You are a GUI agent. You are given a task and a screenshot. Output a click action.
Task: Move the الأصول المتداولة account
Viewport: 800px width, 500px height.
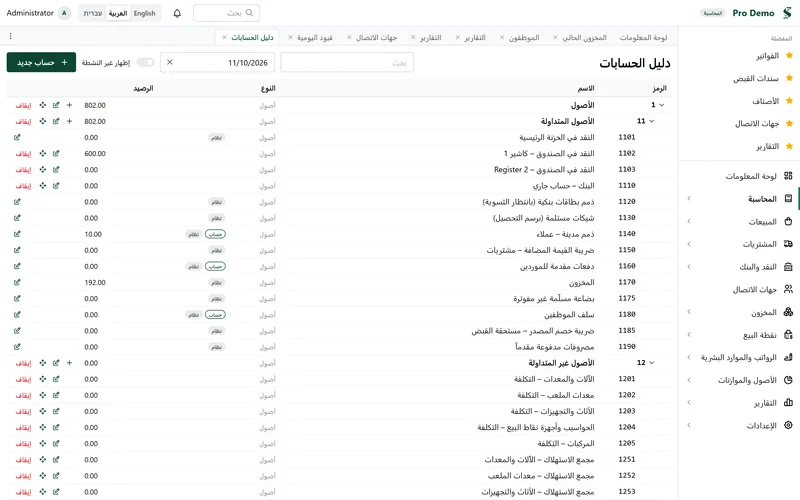pyautogui.click(x=43, y=121)
